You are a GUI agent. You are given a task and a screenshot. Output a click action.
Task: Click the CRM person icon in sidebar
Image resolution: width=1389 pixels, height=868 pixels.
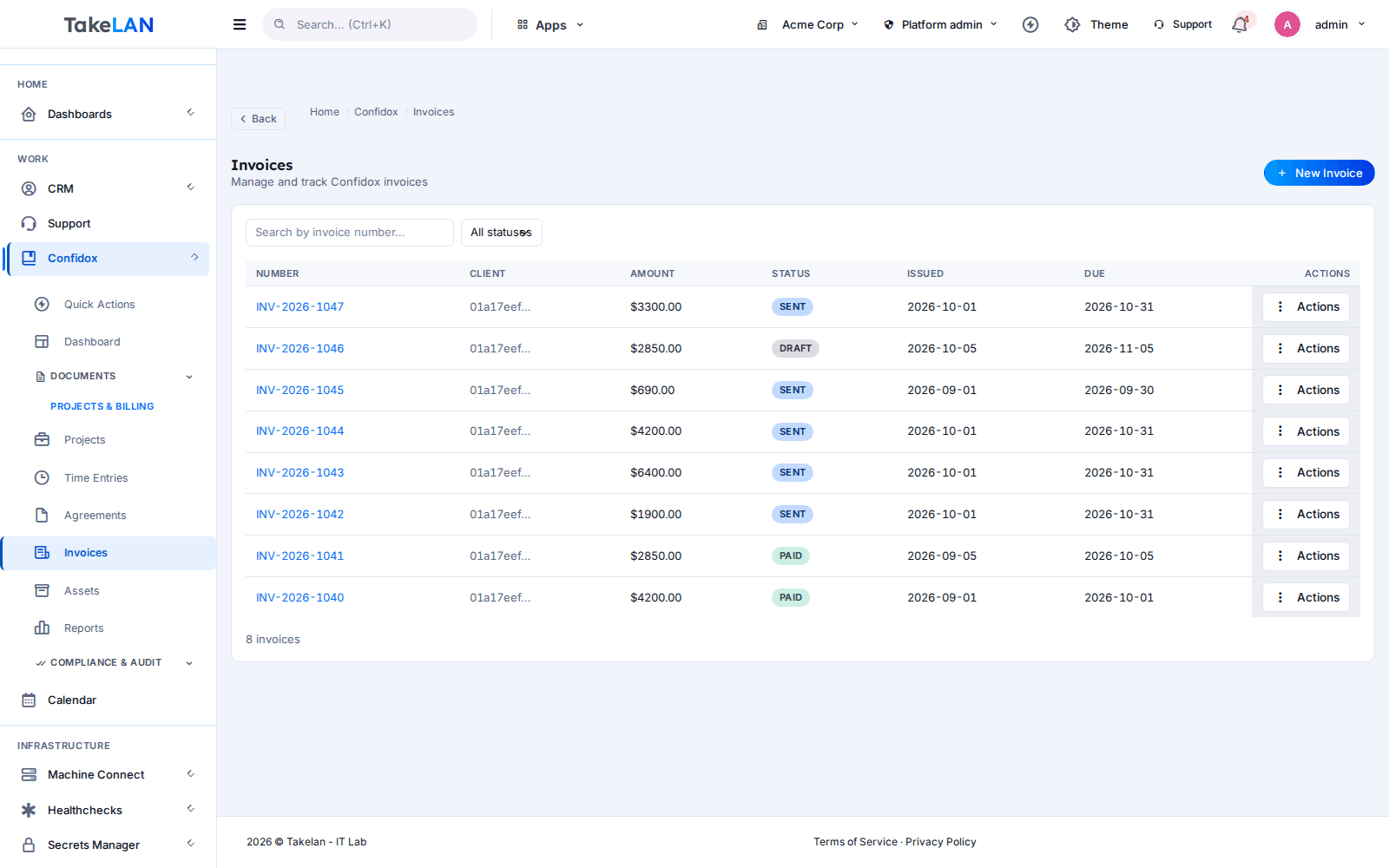coord(29,188)
